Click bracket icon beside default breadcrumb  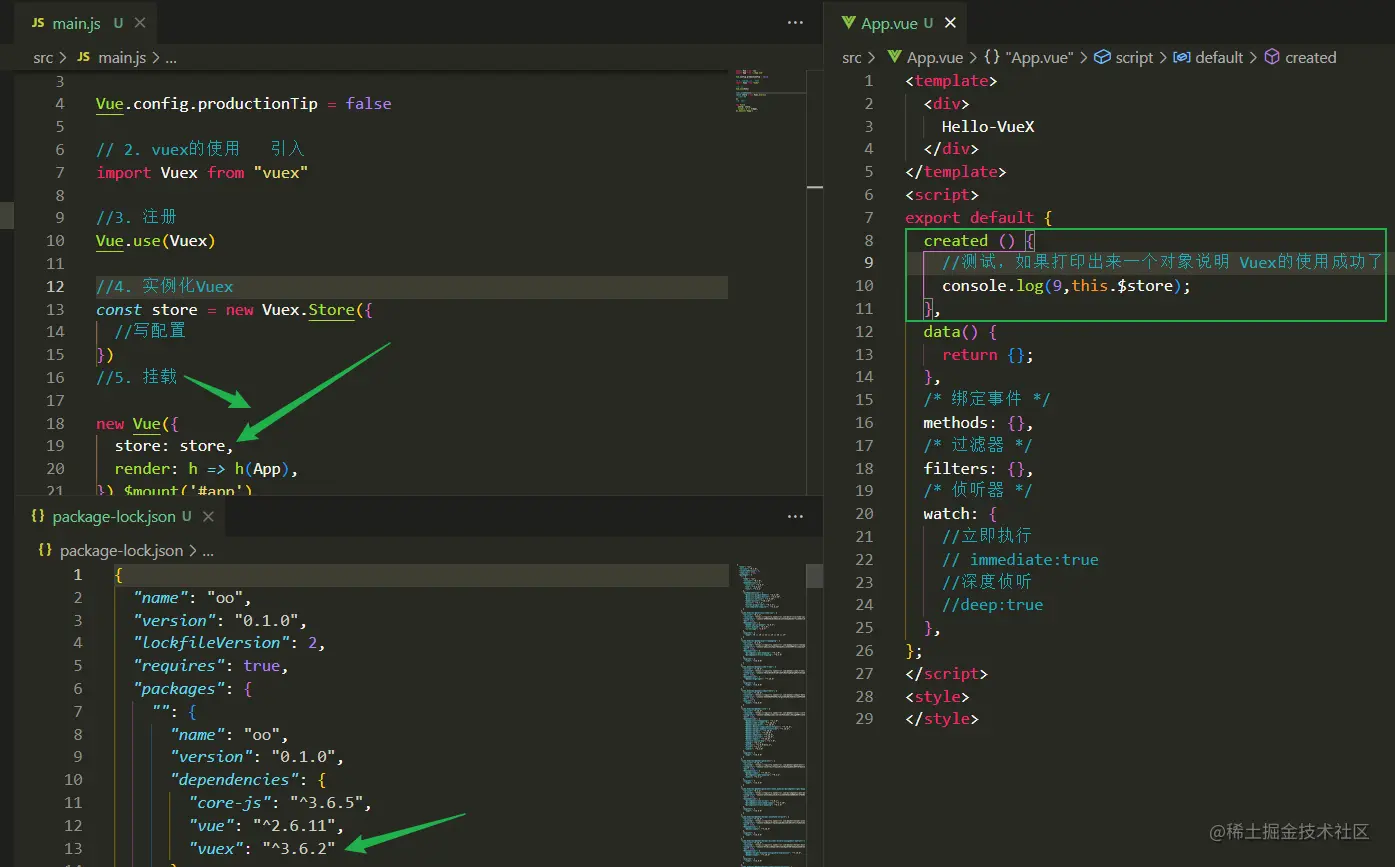[x=1182, y=58]
